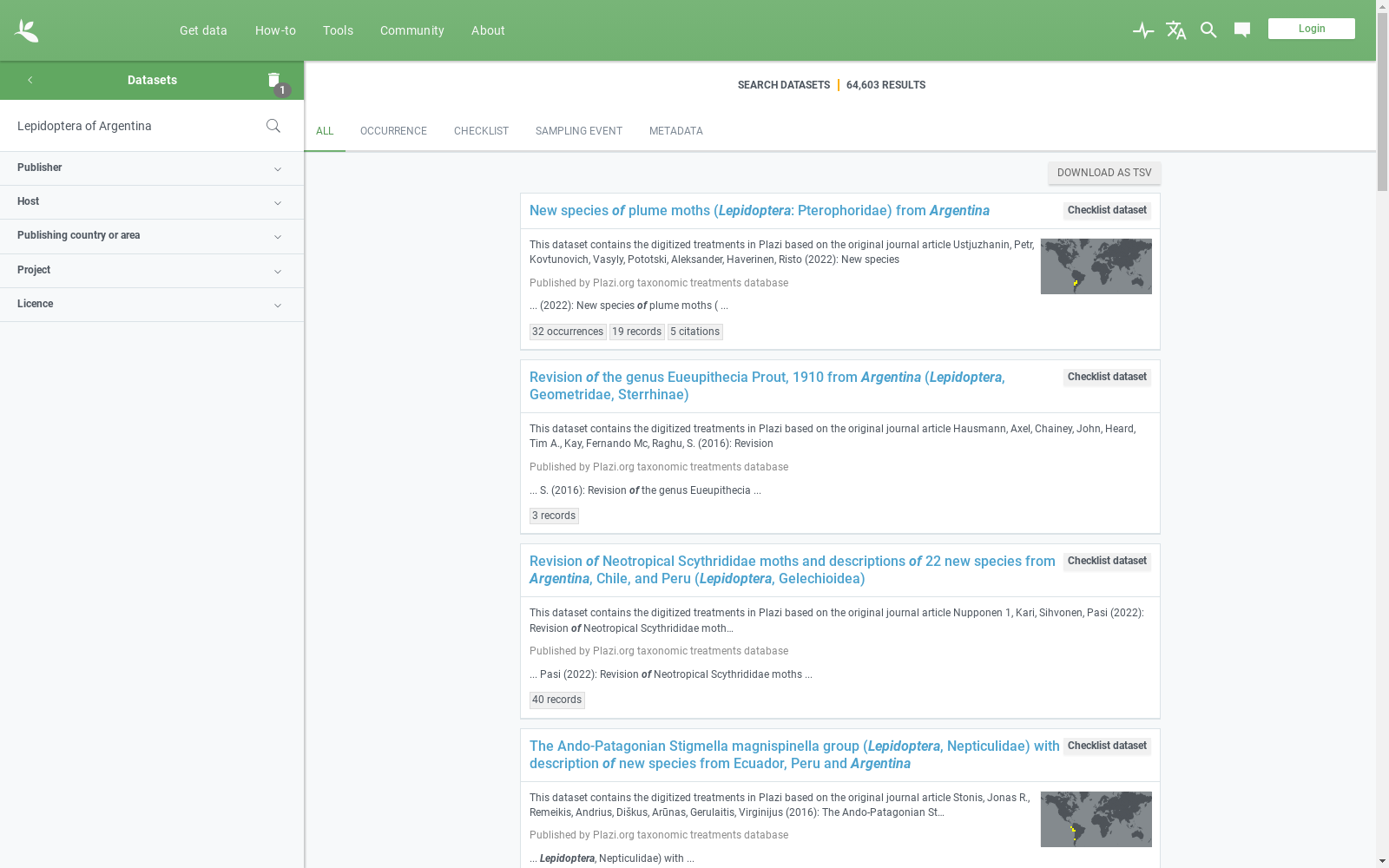Open Ando-Patagonian Stigmella magnispinella dataset link

tap(794, 755)
